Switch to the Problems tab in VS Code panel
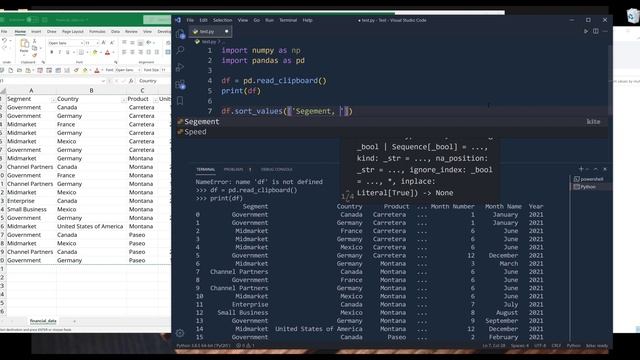 coord(233,169)
